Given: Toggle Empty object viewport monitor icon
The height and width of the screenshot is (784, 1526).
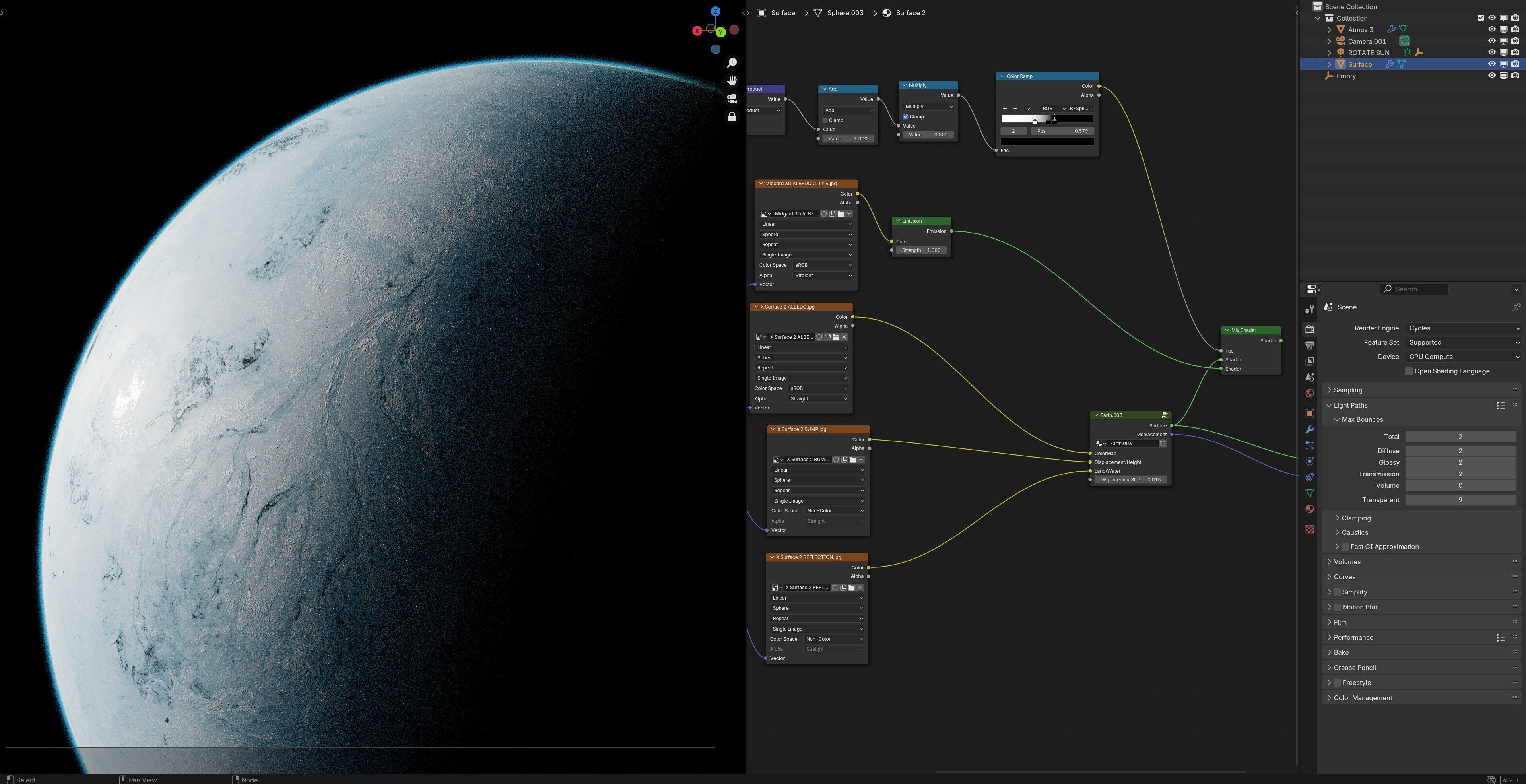Looking at the screenshot, I should click(x=1503, y=76).
